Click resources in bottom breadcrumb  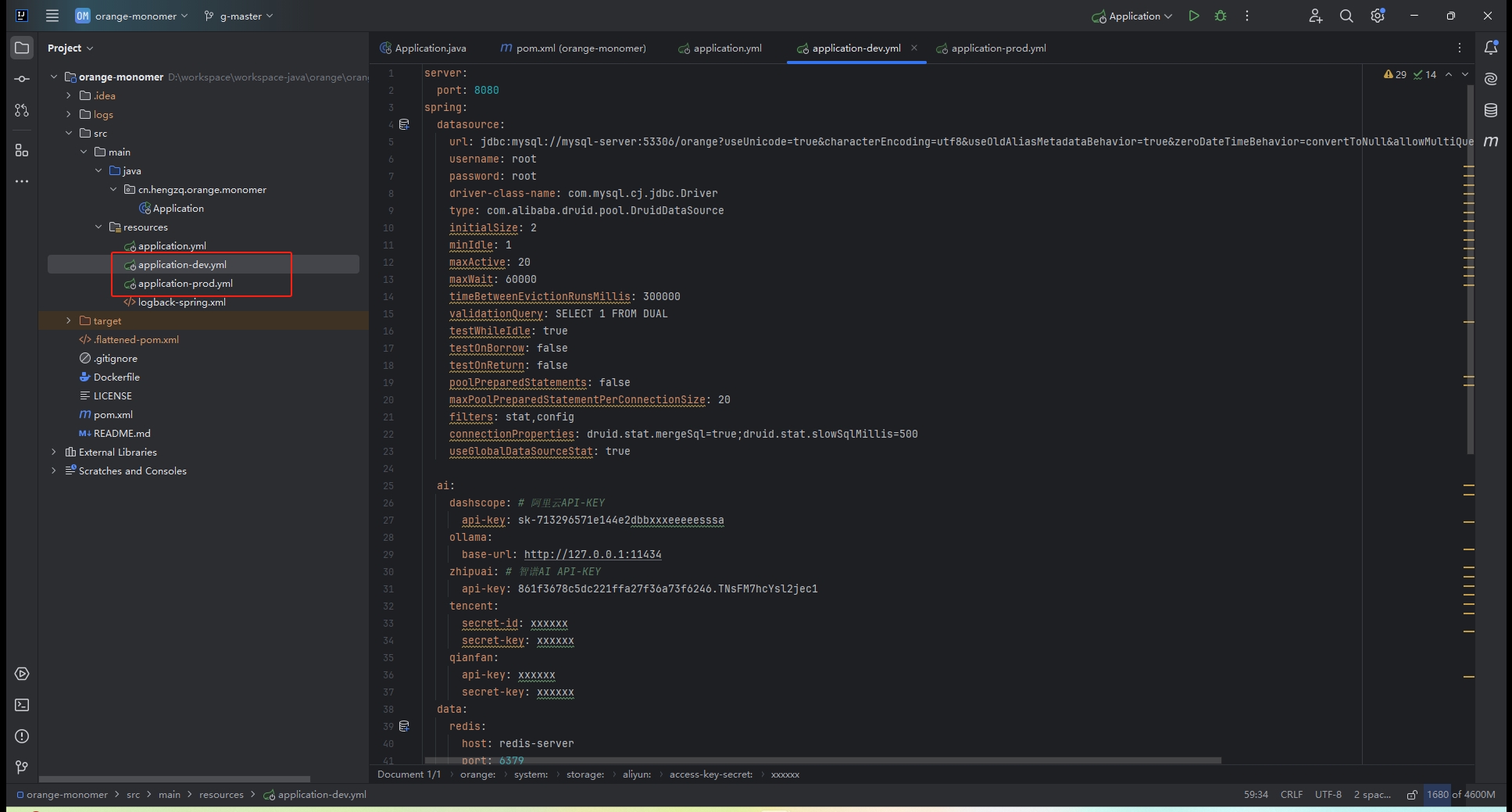pyautogui.click(x=221, y=795)
